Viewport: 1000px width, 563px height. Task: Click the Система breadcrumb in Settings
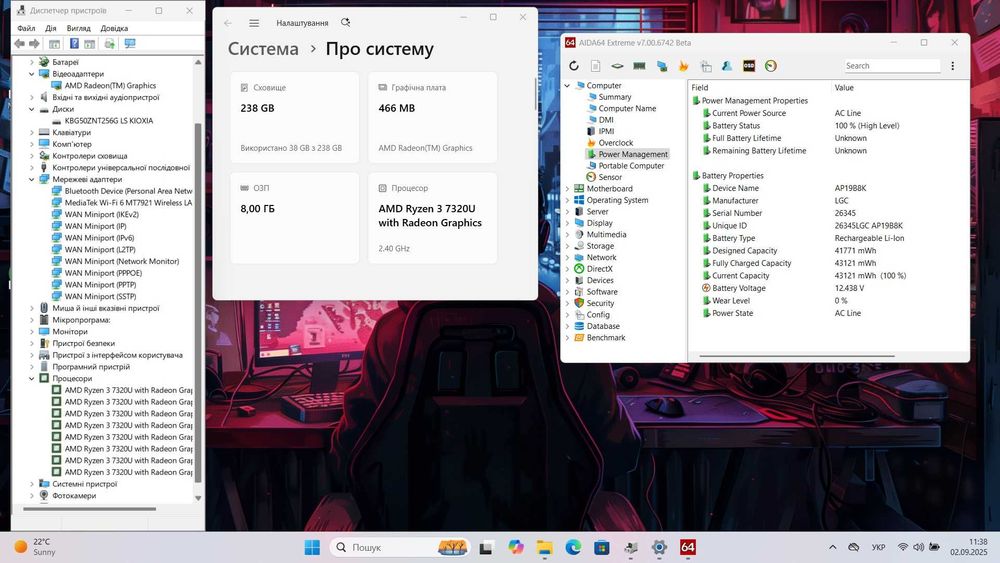tap(263, 49)
